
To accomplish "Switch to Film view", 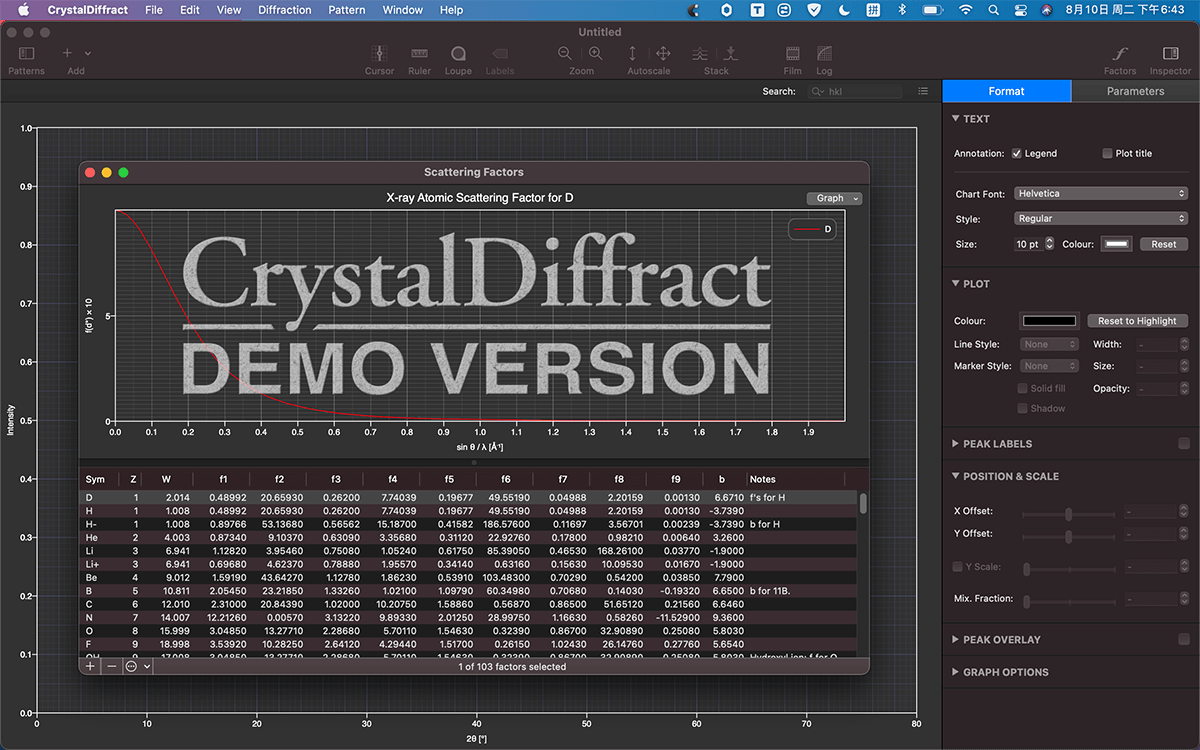I will [792, 53].
